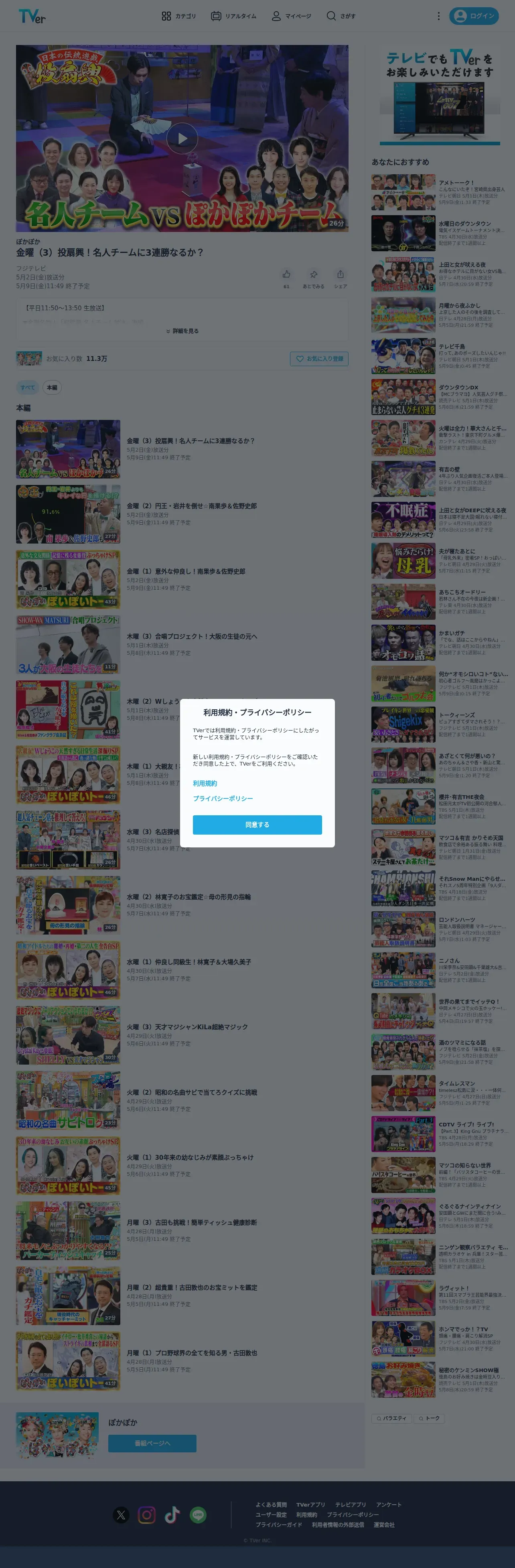Open ユーザー設定 footer link
This screenshot has height=1568, width=515.
(x=271, y=1515)
